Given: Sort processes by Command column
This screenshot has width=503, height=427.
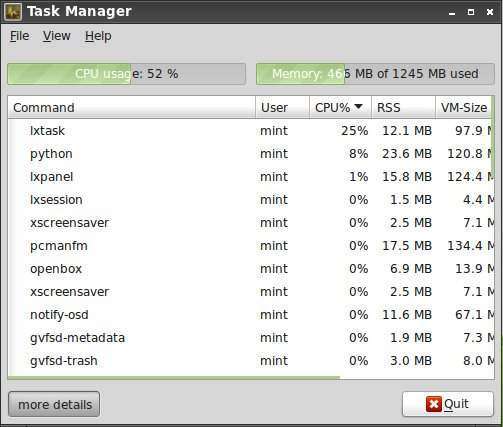Looking at the screenshot, I should 132,107.
